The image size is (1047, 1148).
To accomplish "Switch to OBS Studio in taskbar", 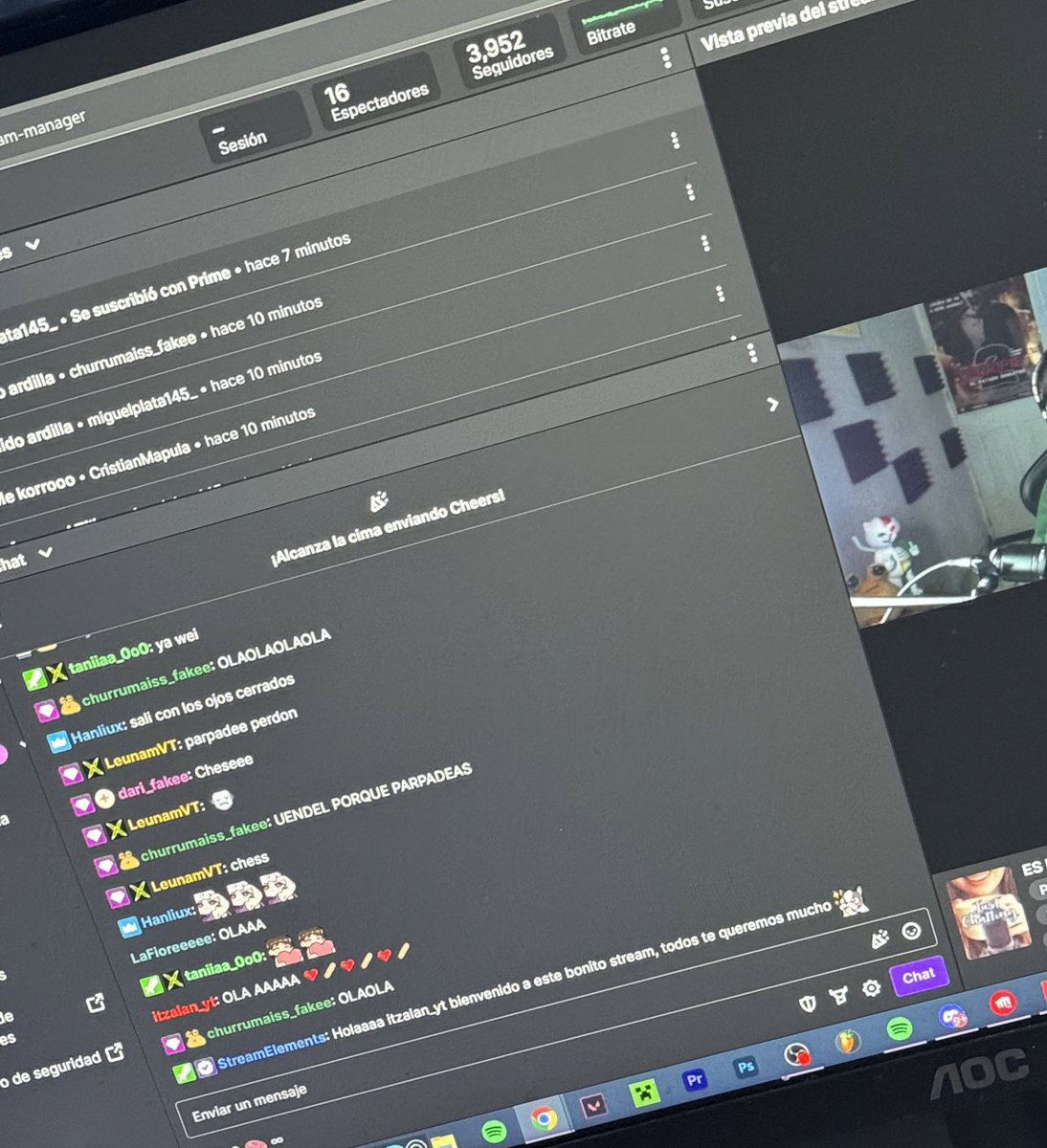I will point(796,1054).
